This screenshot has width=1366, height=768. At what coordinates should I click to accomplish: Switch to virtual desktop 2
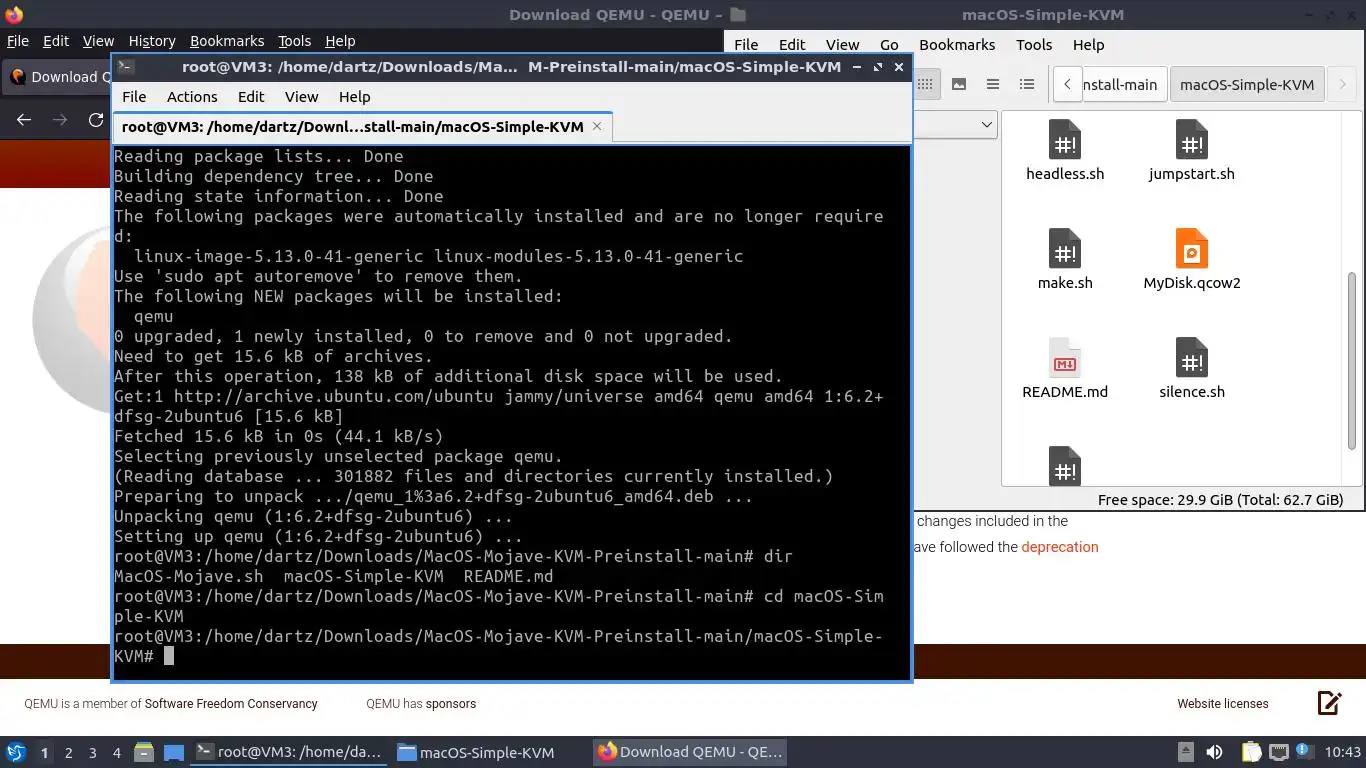tap(68, 752)
